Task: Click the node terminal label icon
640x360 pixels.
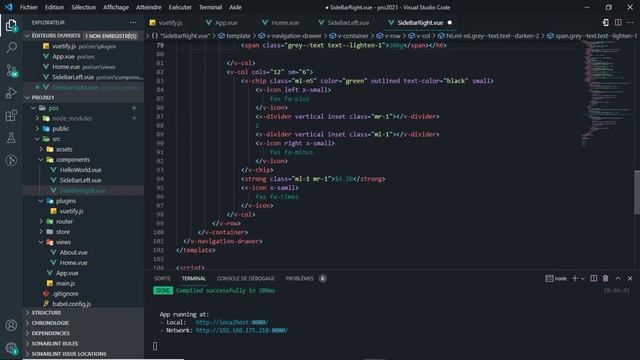Action: click(556, 278)
